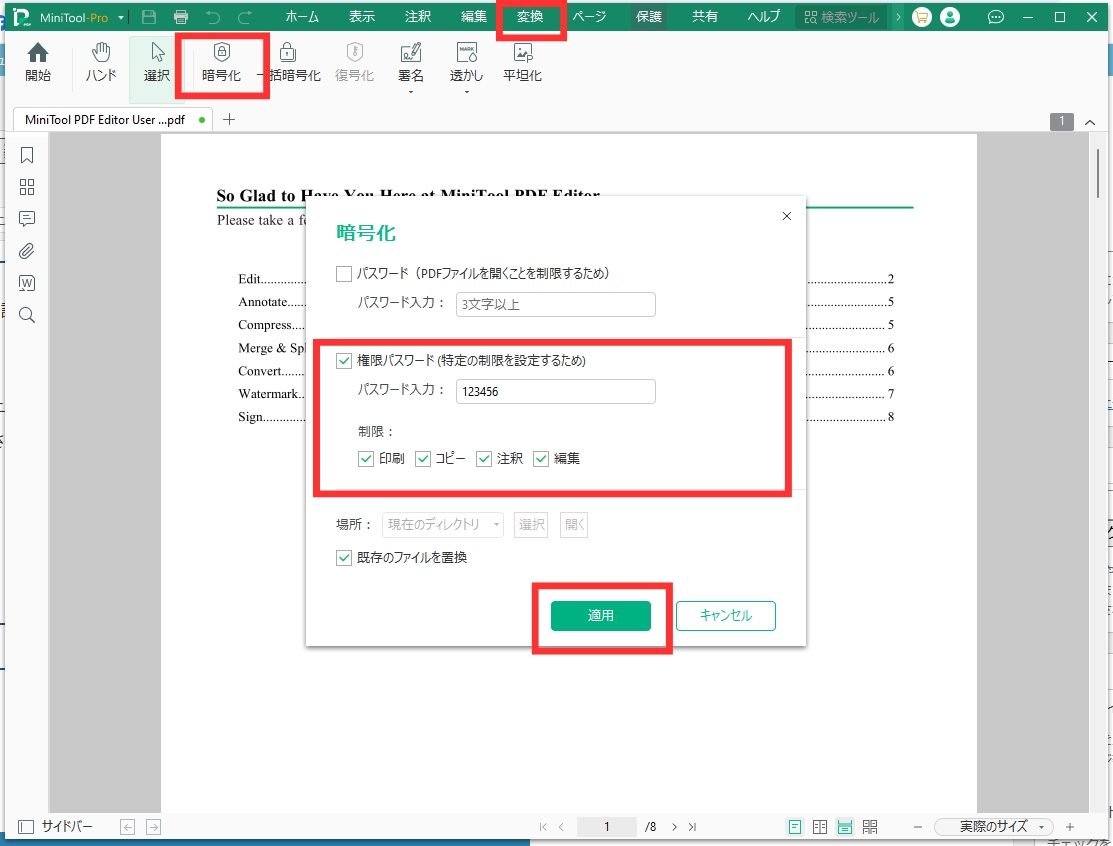This screenshot has width=1113, height=846.
Task: Show more ribbon tabs with the chevron
Action: pos(898,17)
